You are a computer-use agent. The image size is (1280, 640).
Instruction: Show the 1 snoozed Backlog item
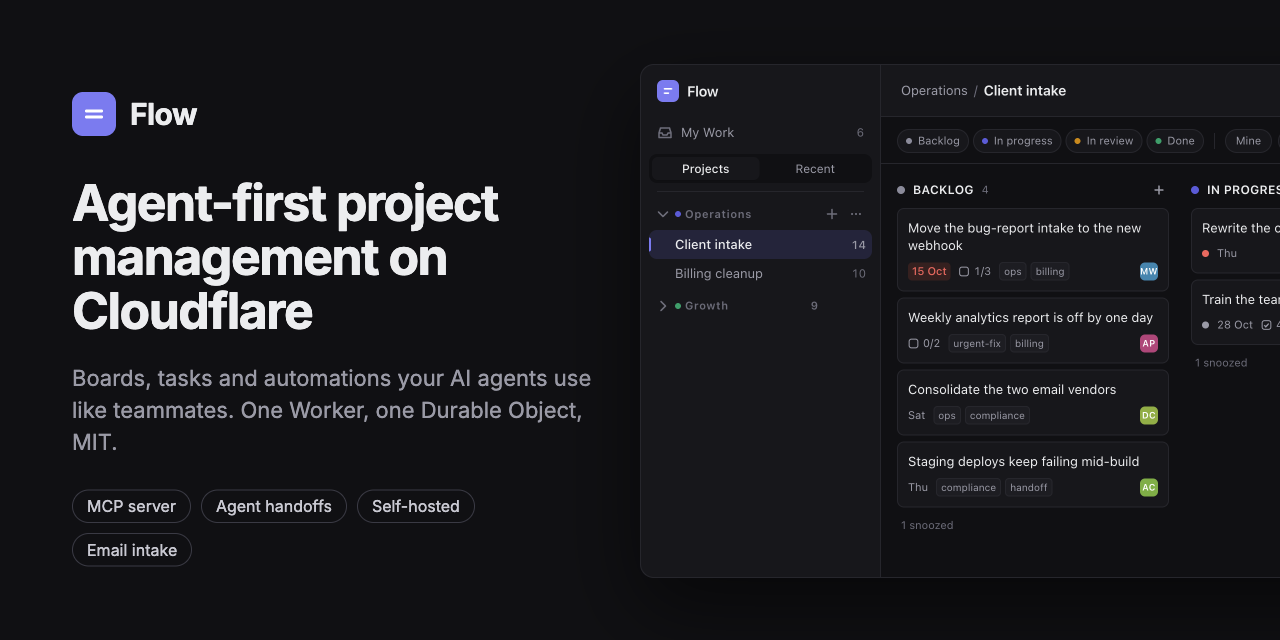click(927, 525)
